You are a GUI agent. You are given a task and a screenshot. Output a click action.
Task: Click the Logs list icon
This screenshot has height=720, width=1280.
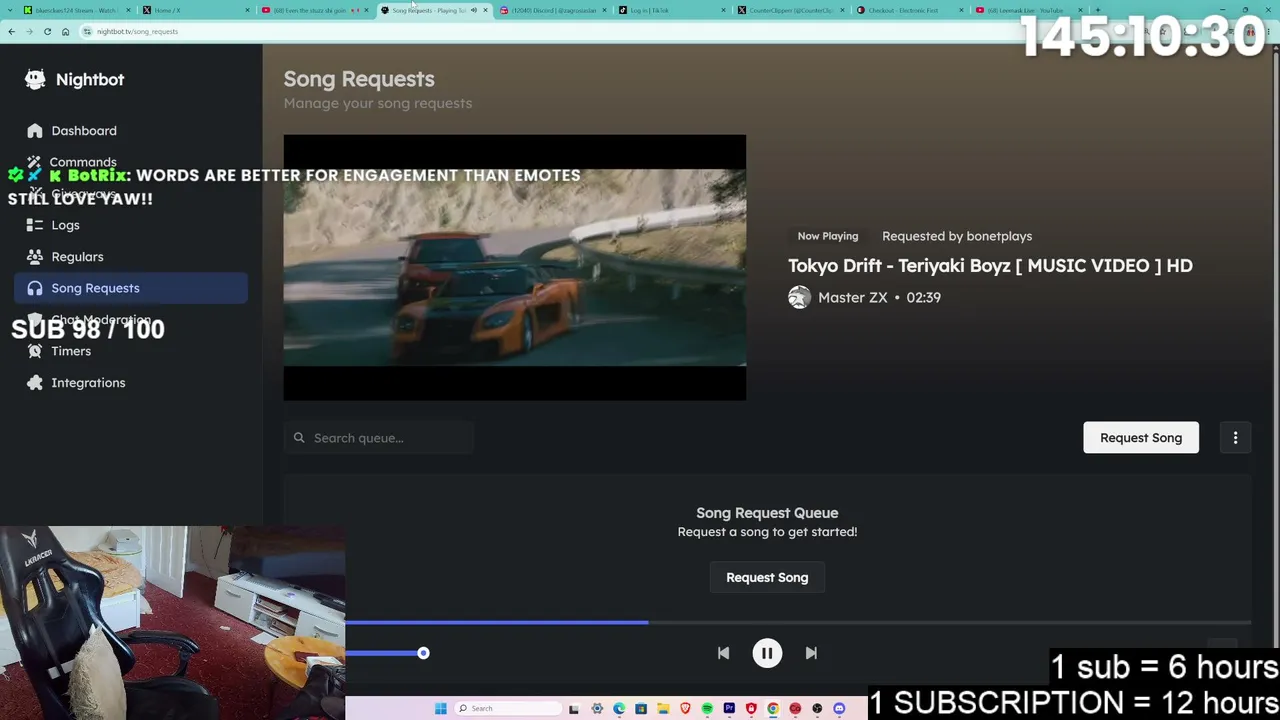[35, 225]
